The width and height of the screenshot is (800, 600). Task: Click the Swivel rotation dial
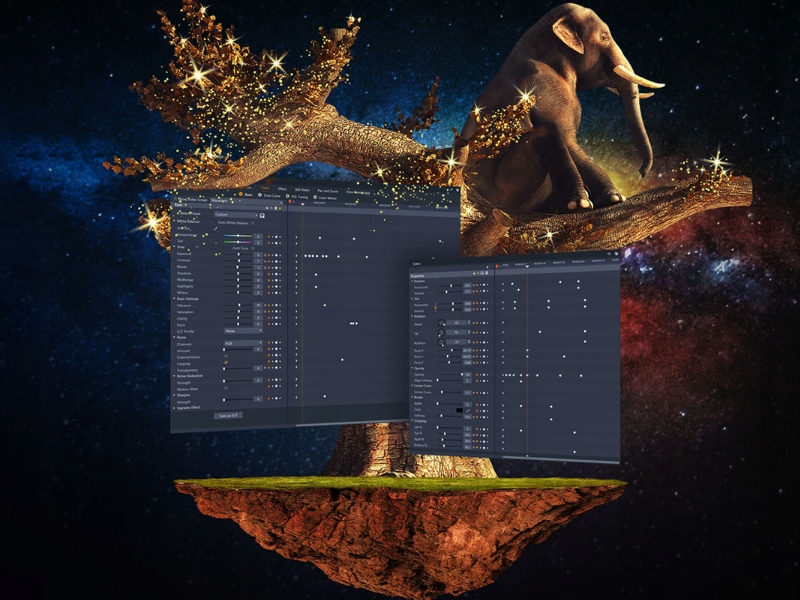(x=441, y=323)
